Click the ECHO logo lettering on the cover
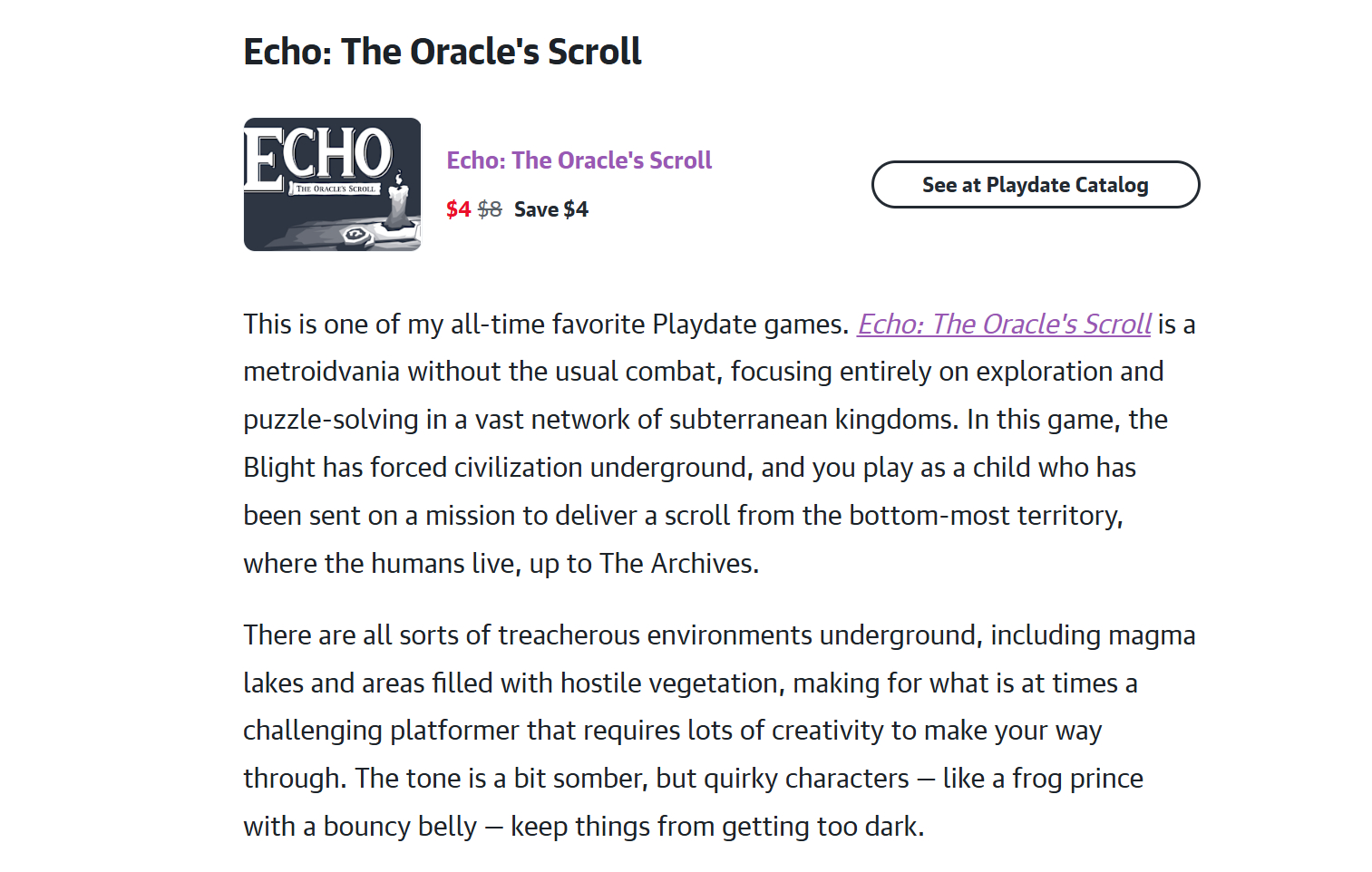1372x872 pixels. tap(317, 154)
